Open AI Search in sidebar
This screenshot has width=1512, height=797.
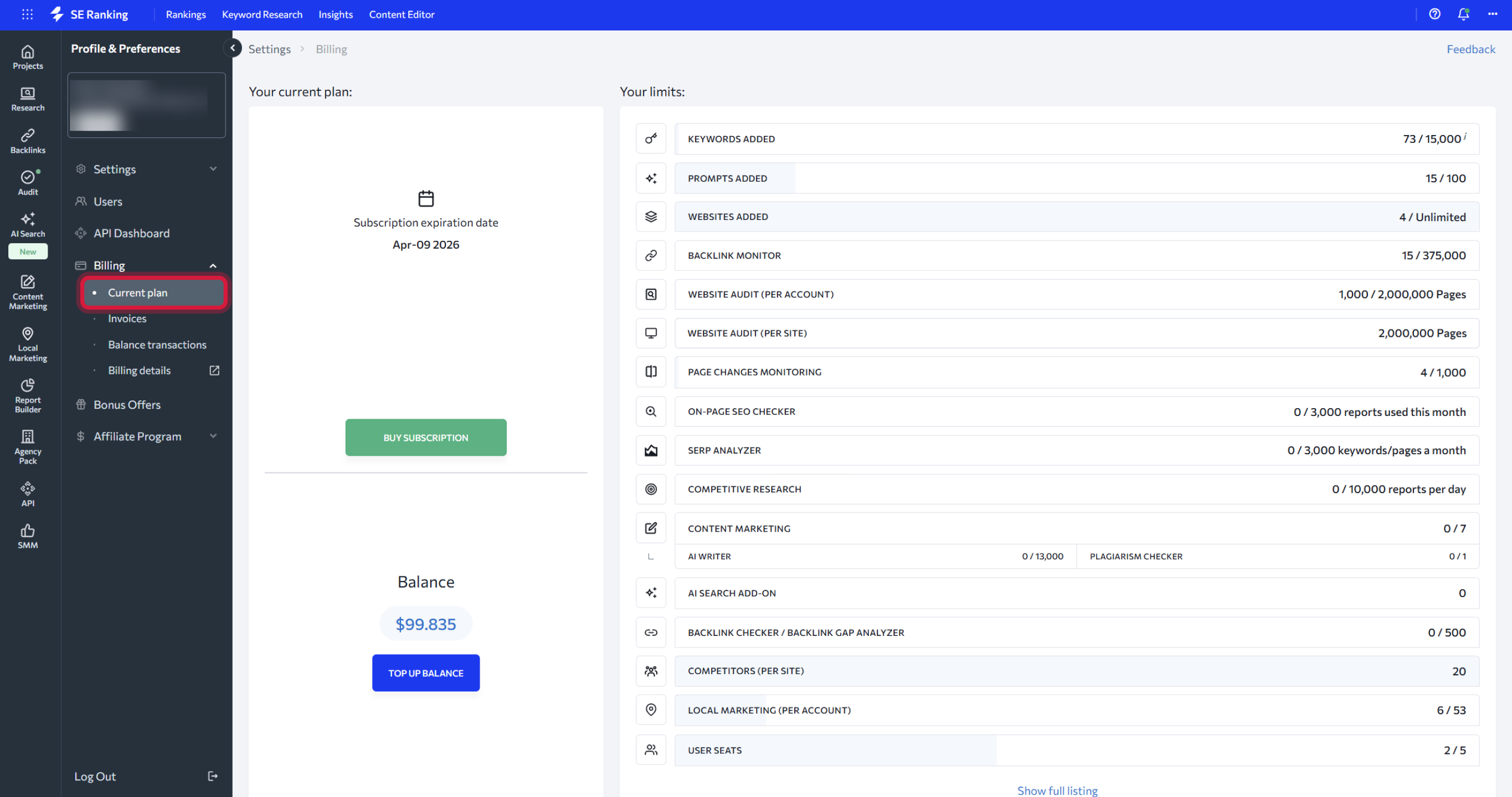tap(28, 225)
